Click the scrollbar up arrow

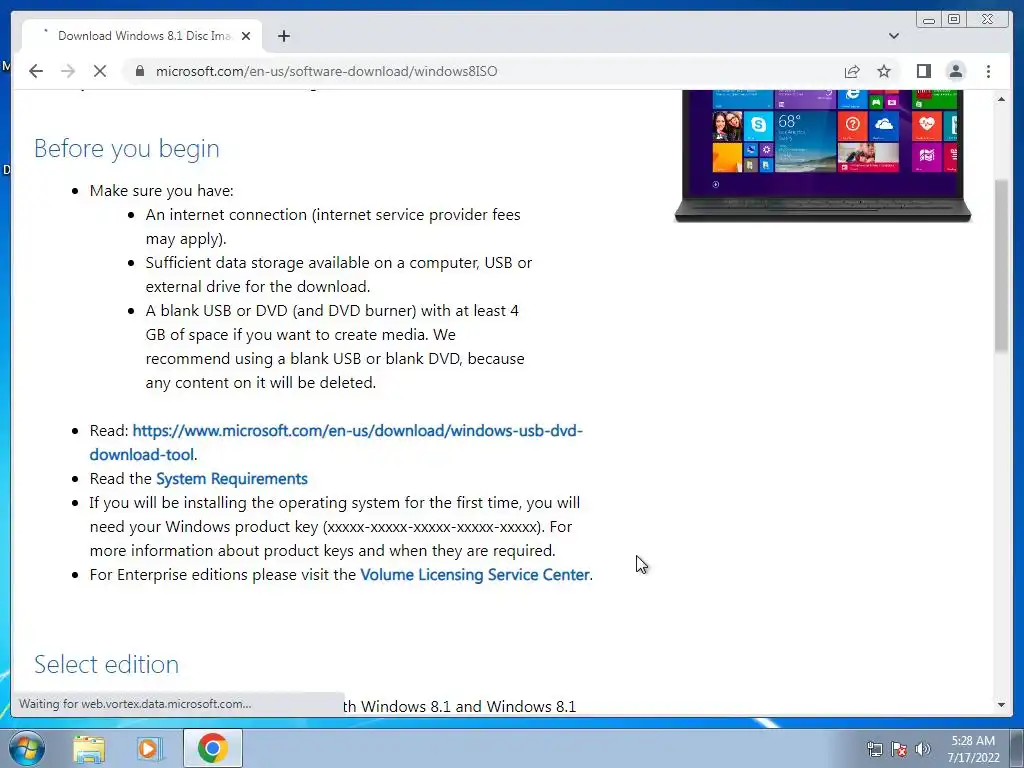click(x=1001, y=99)
